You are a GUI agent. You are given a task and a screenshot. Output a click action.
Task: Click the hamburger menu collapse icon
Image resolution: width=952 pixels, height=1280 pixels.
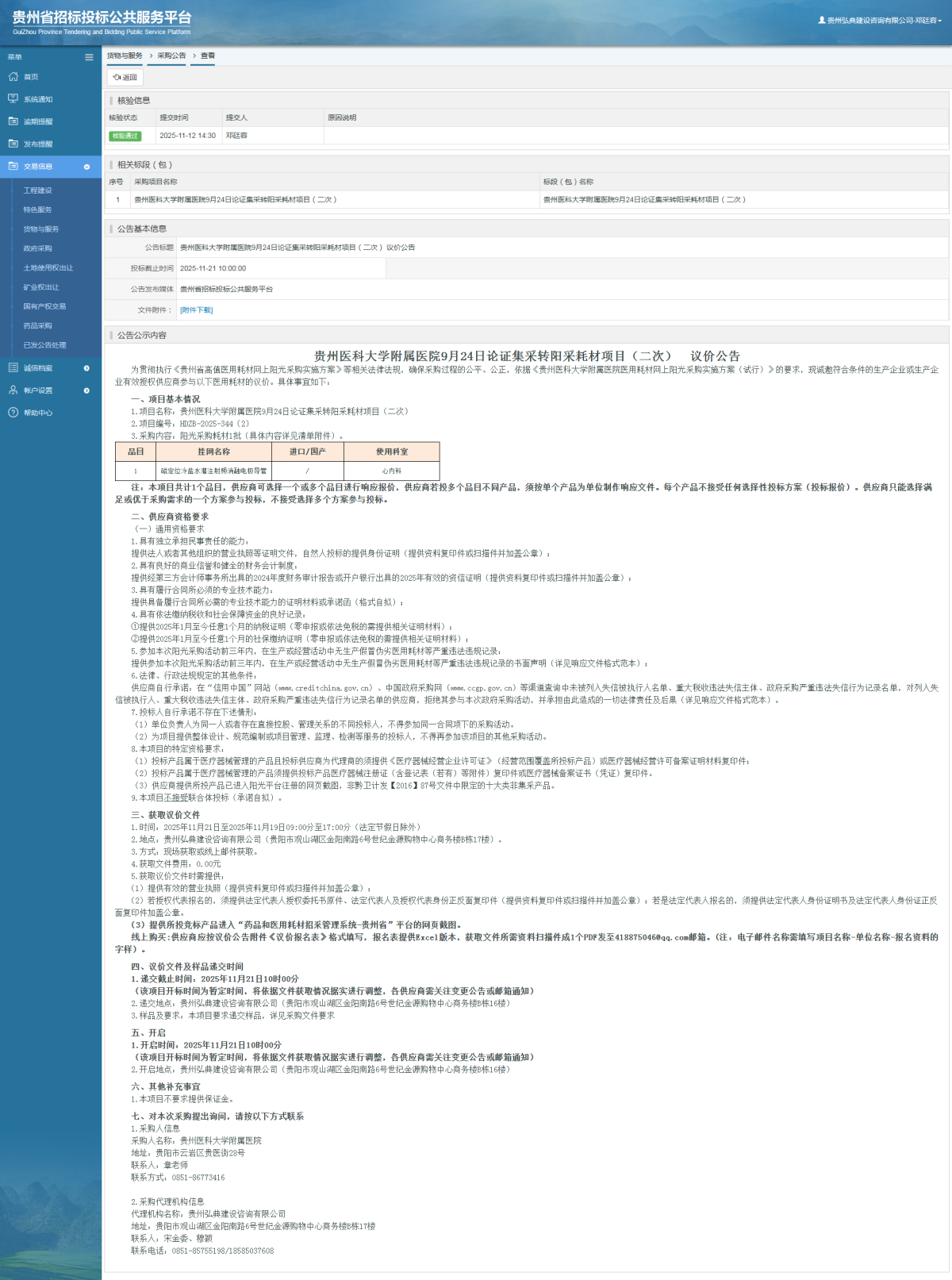[x=89, y=57]
